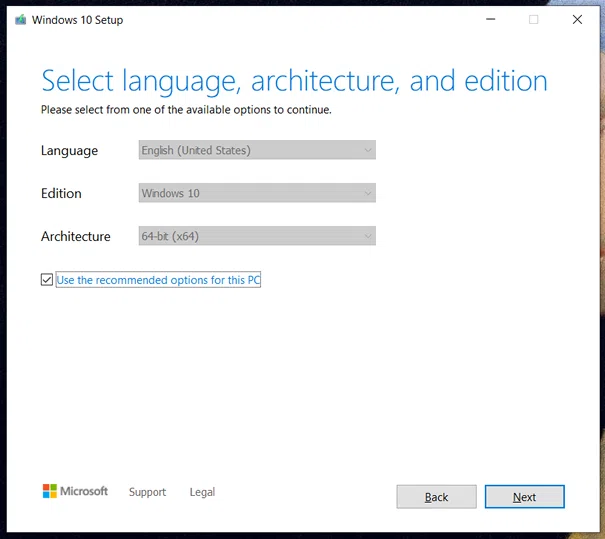The image size is (605, 539).
Task: Click the "Use the recommended options for this PC" label
Action: pyautogui.click(x=158, y=280)
